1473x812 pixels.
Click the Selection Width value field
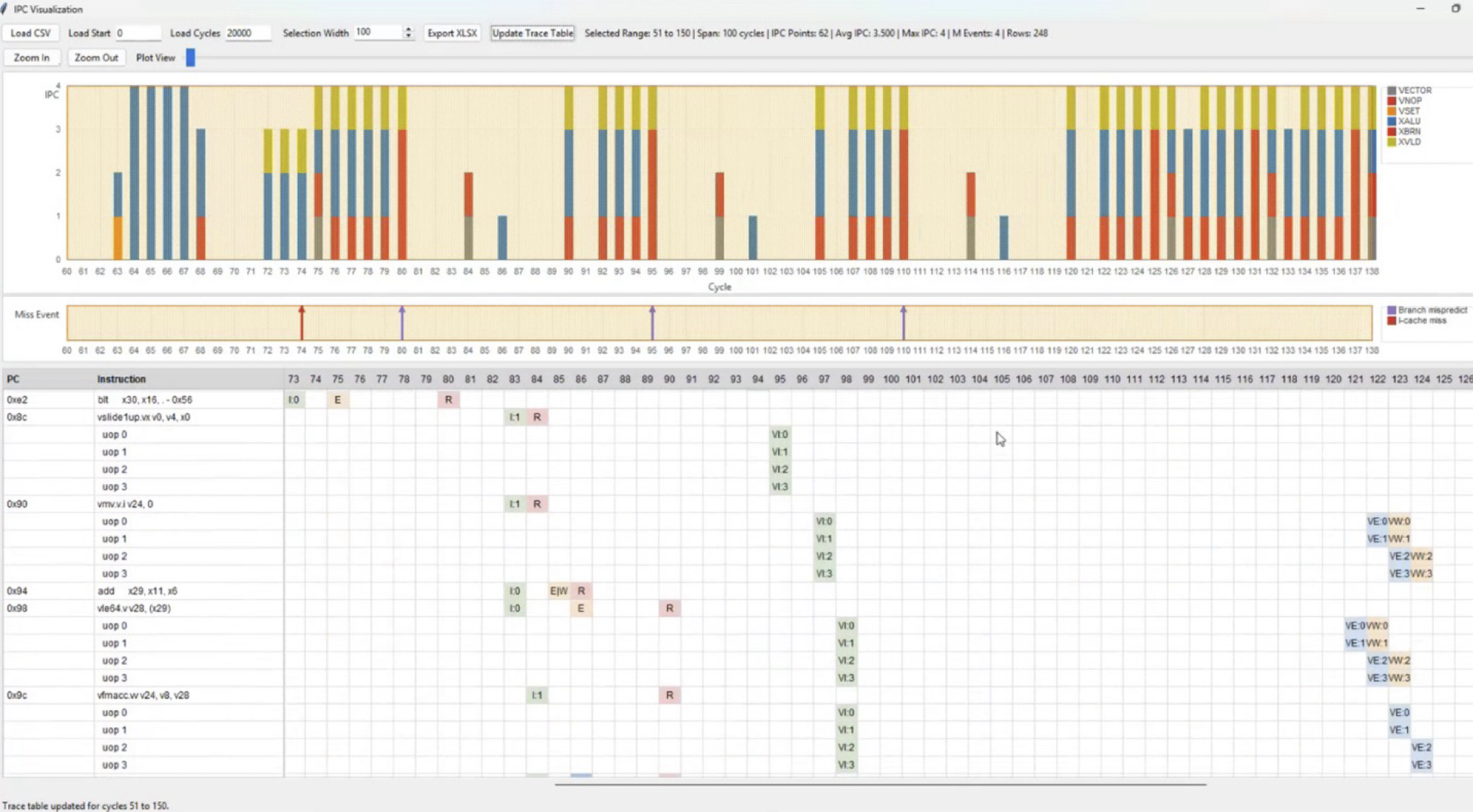(378, 32)
